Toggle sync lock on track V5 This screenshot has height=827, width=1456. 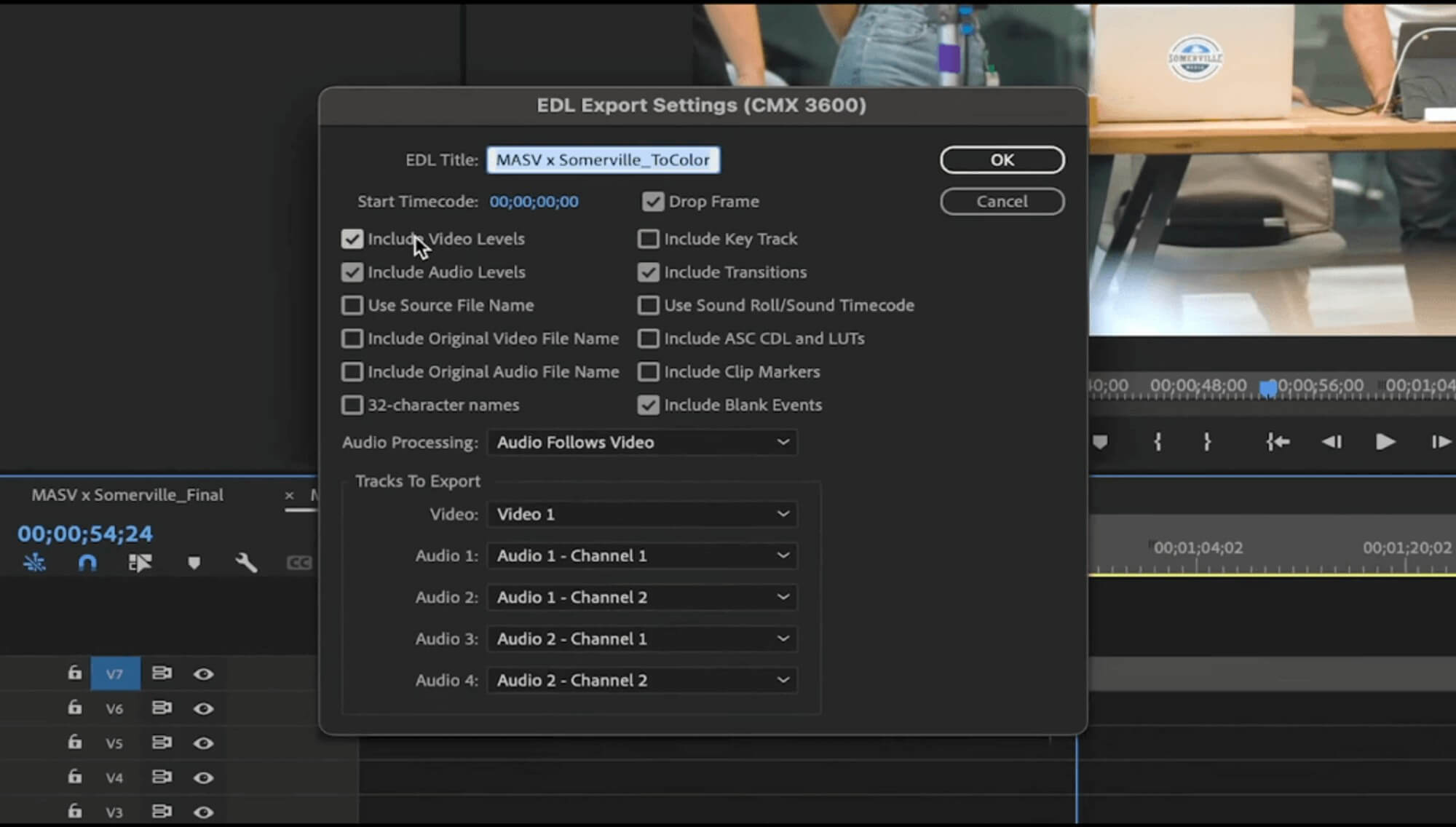pos(162,743)
